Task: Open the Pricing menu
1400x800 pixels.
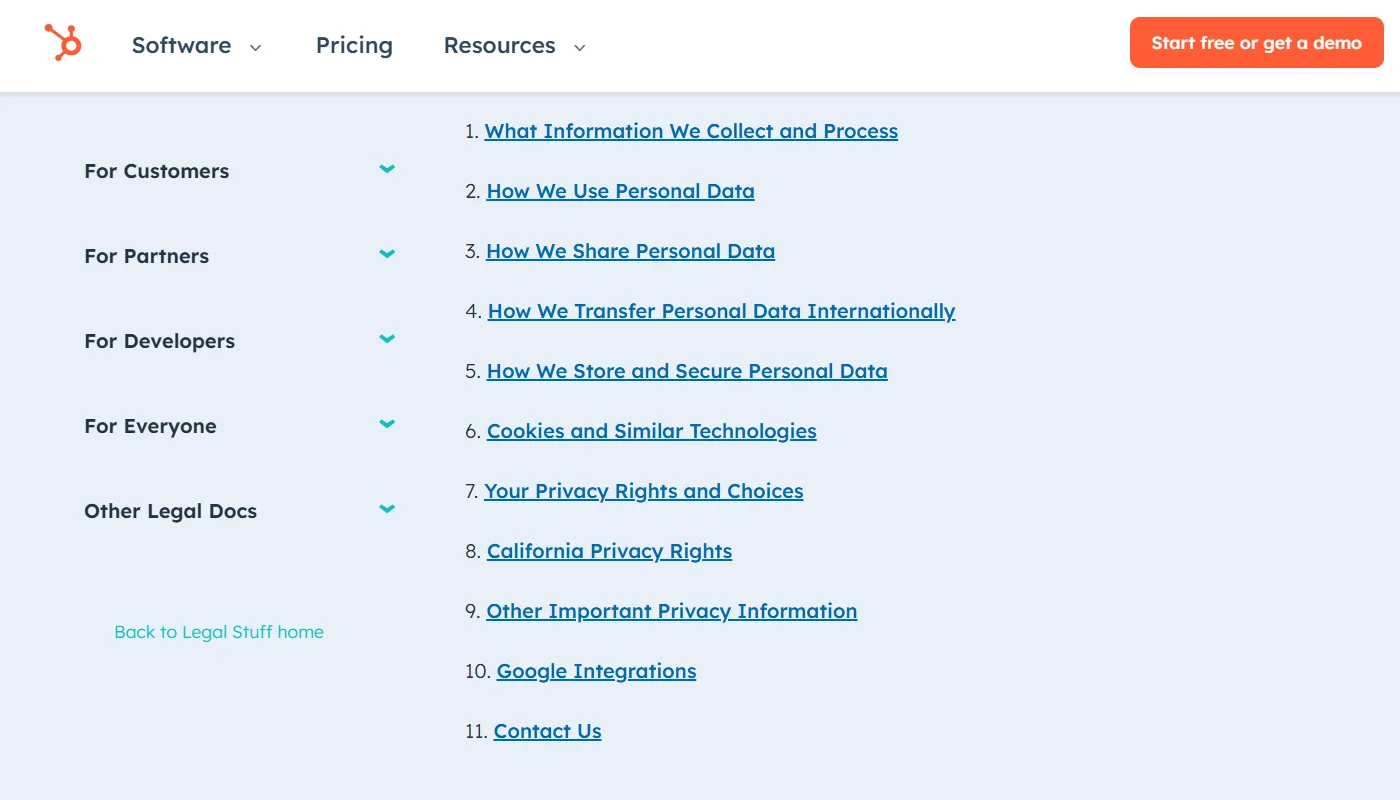Action: [x=354, y=45]
